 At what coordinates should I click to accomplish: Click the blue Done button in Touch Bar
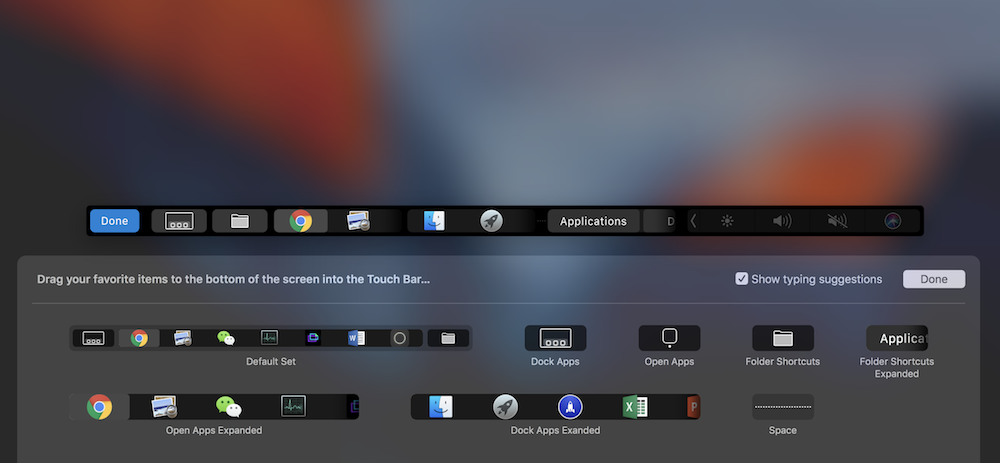114,221
